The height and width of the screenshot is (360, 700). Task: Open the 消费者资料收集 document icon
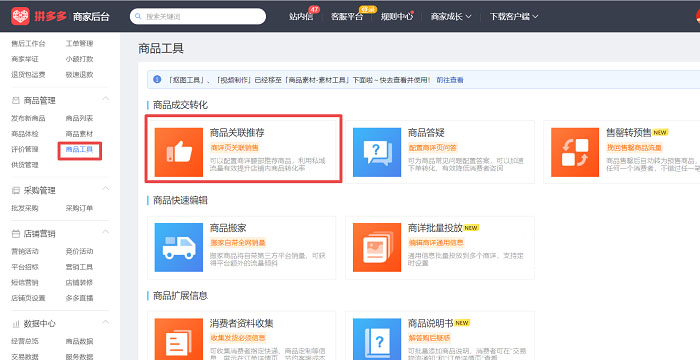[x=179, y=339]
